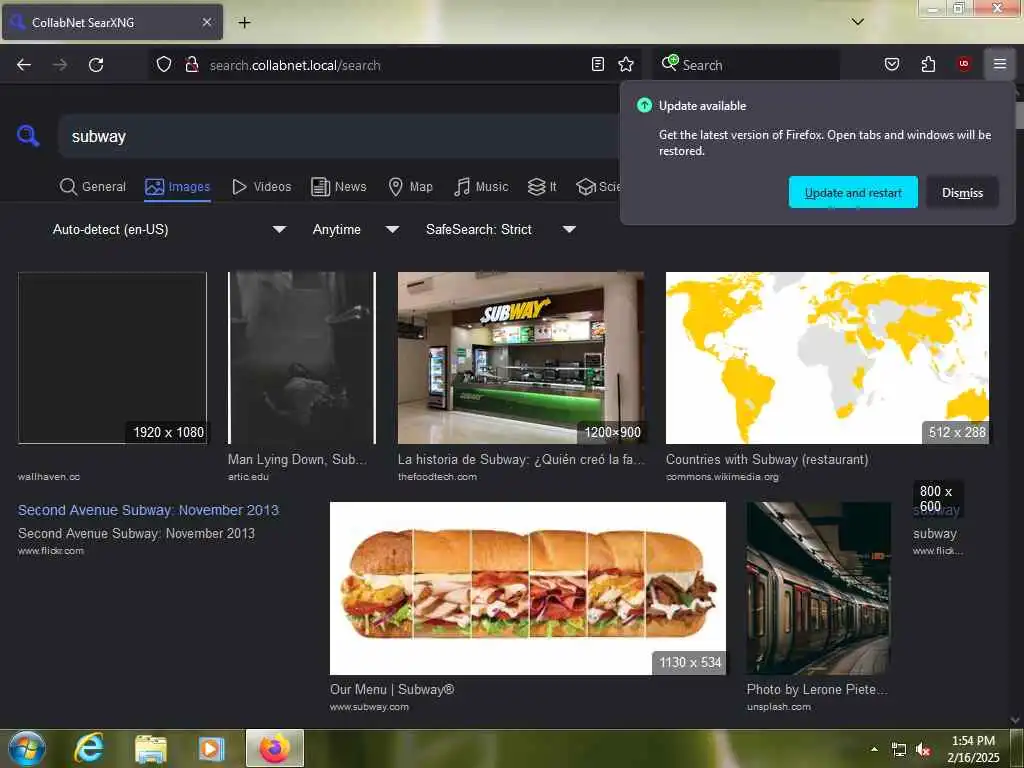
Task: Select the Images search tab
Action: coord(178,187)
